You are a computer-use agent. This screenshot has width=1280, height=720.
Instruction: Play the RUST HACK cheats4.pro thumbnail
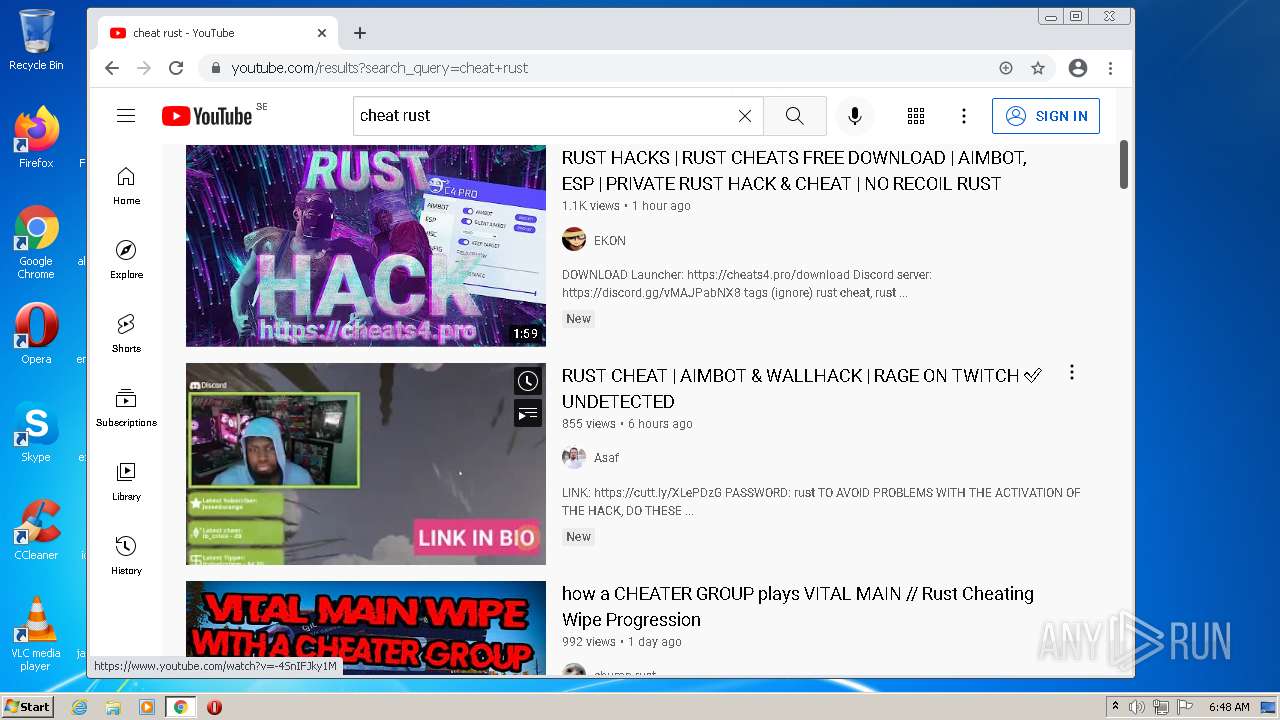tap(366, 246)
